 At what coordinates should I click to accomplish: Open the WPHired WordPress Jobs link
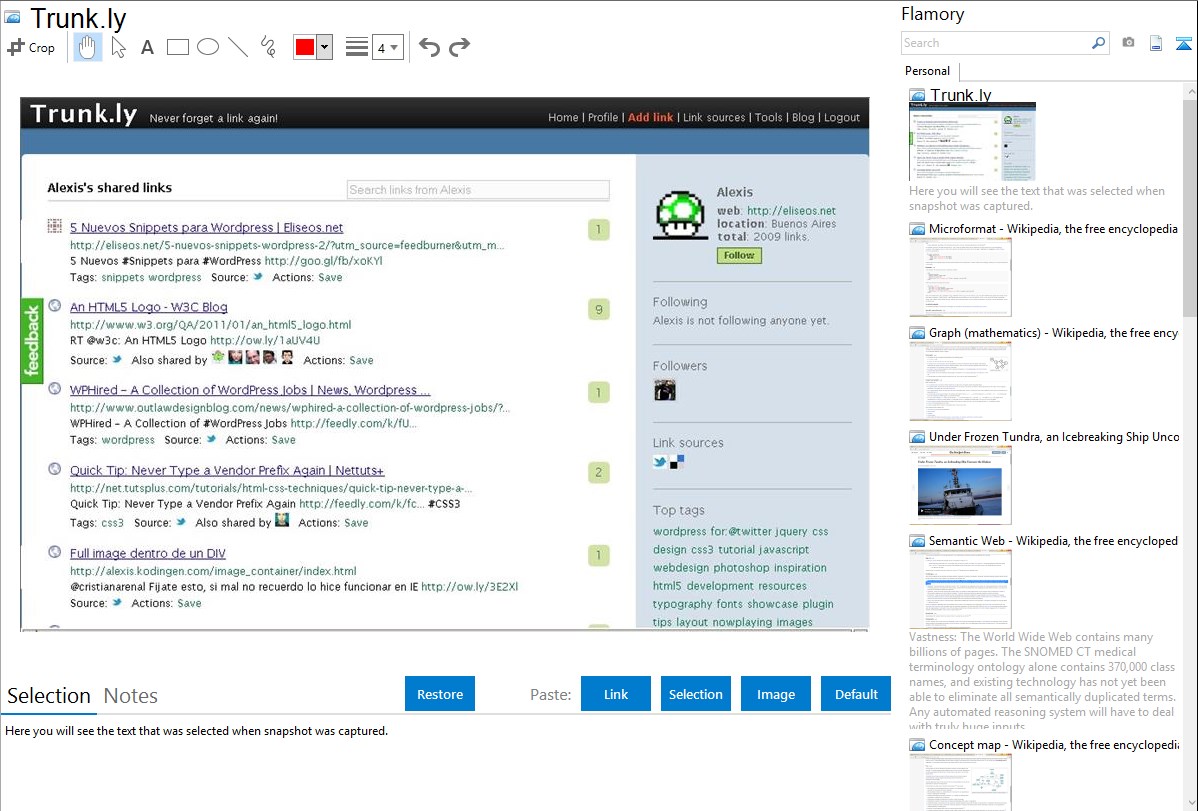pyautogui.click(x=250, y=390)
